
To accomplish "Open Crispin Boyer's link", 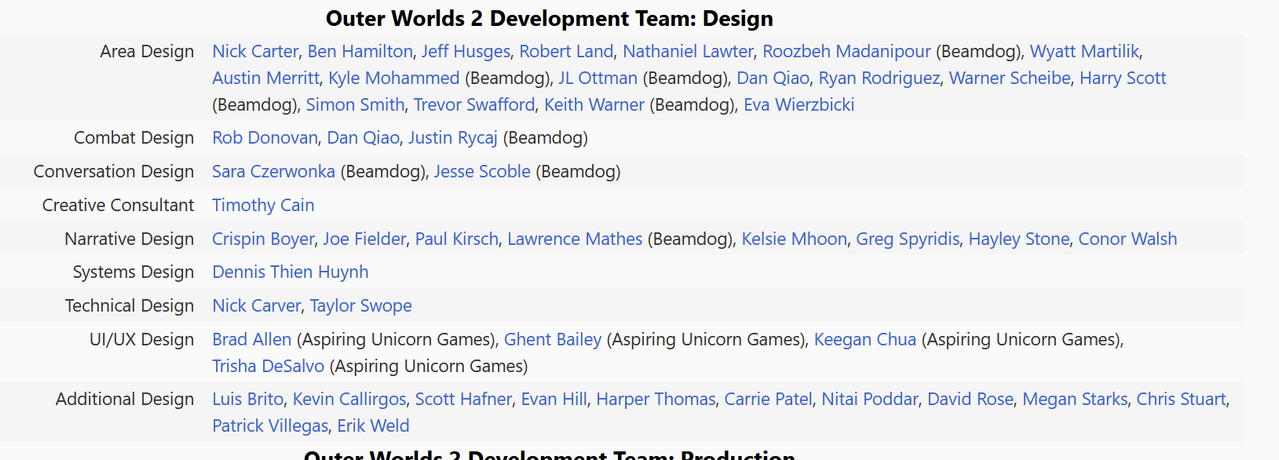I will (264, 239).
